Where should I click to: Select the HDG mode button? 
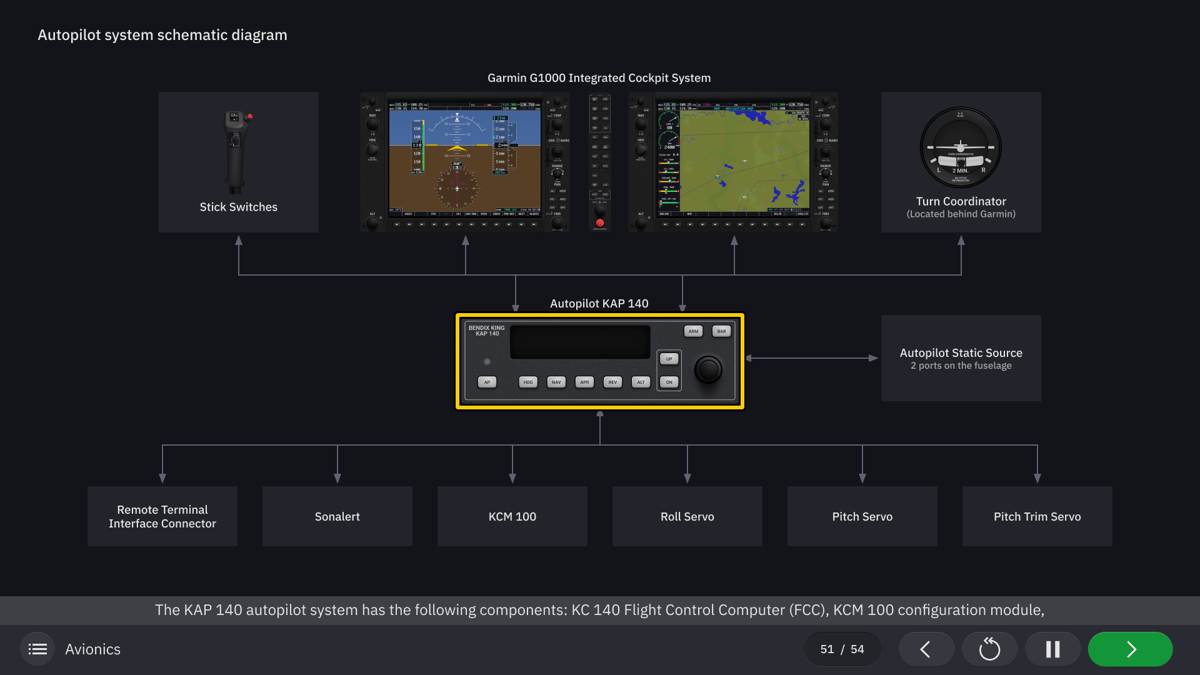[x=528, y=382]
